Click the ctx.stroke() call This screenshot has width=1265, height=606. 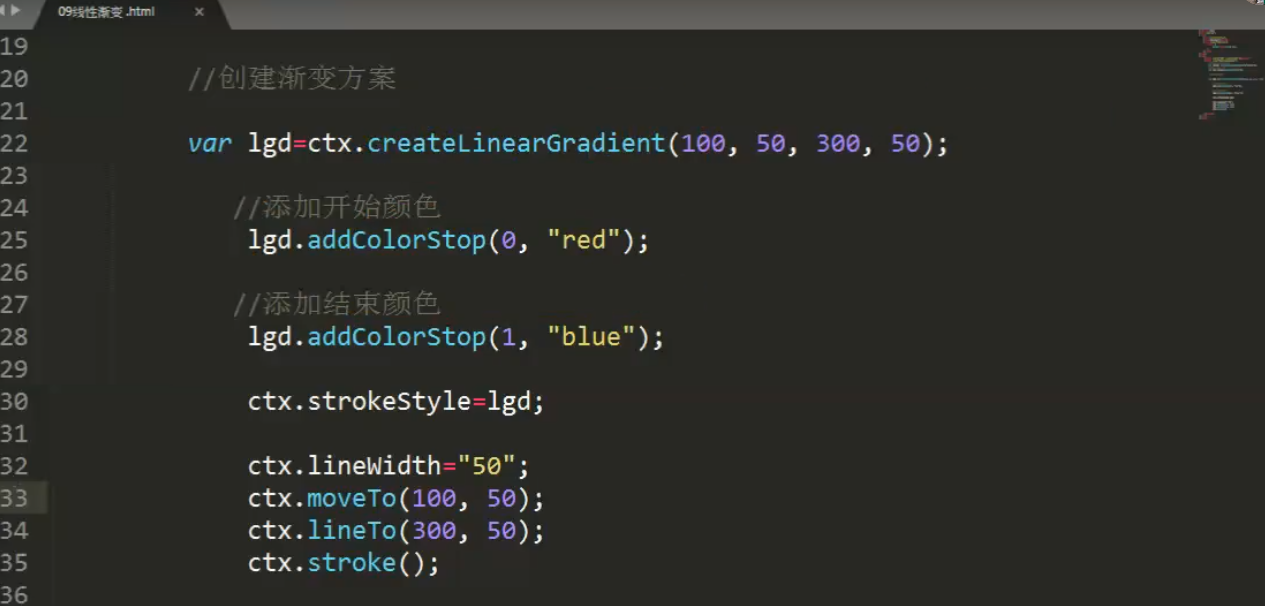(x=343, y=563)
